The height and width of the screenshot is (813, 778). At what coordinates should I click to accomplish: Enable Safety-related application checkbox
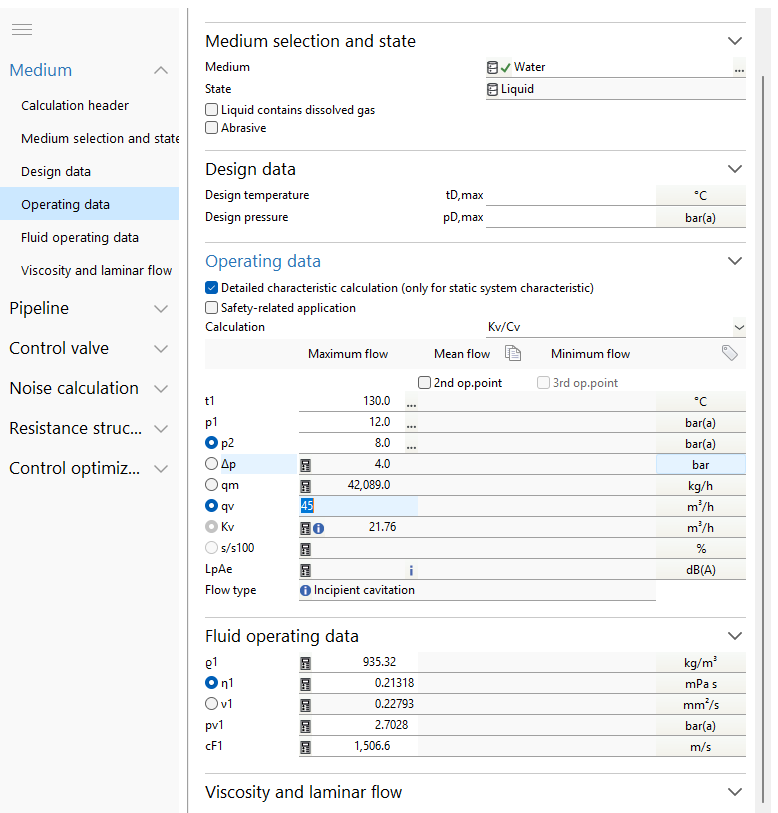(211, 307)
